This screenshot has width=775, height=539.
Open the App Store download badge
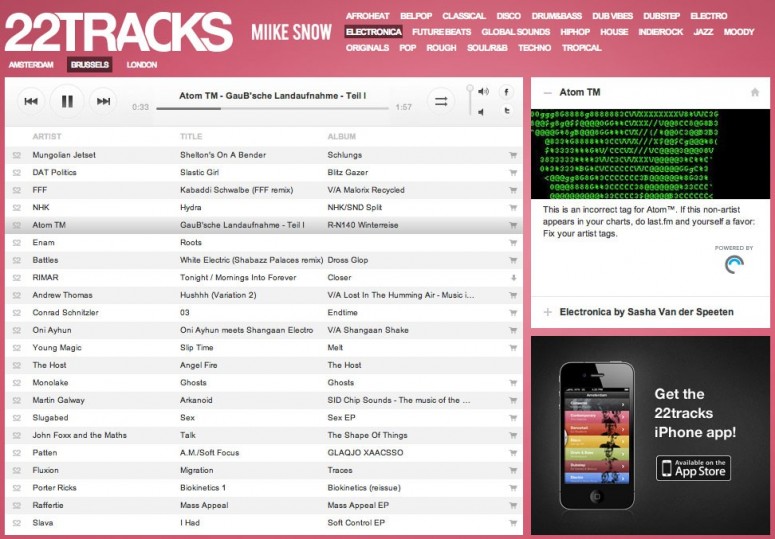click(x=693, y=468)
